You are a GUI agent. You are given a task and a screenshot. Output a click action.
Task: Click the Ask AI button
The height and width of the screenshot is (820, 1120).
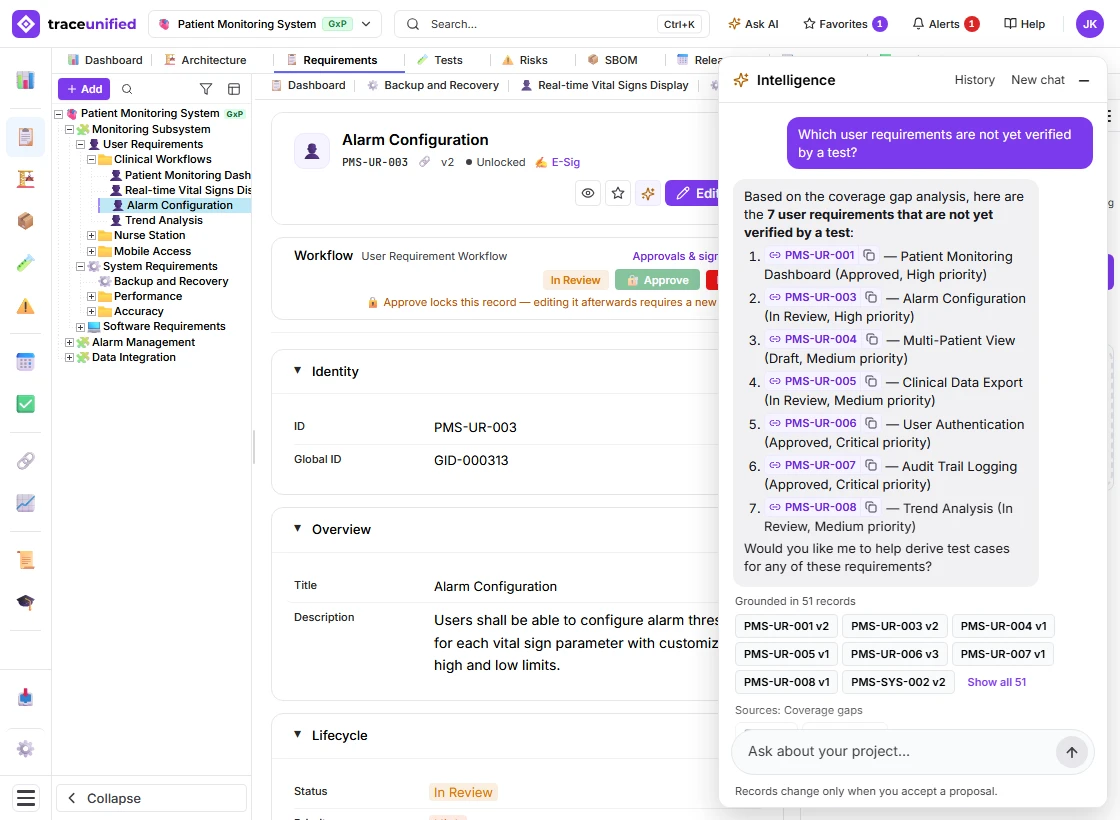[753, 24]
